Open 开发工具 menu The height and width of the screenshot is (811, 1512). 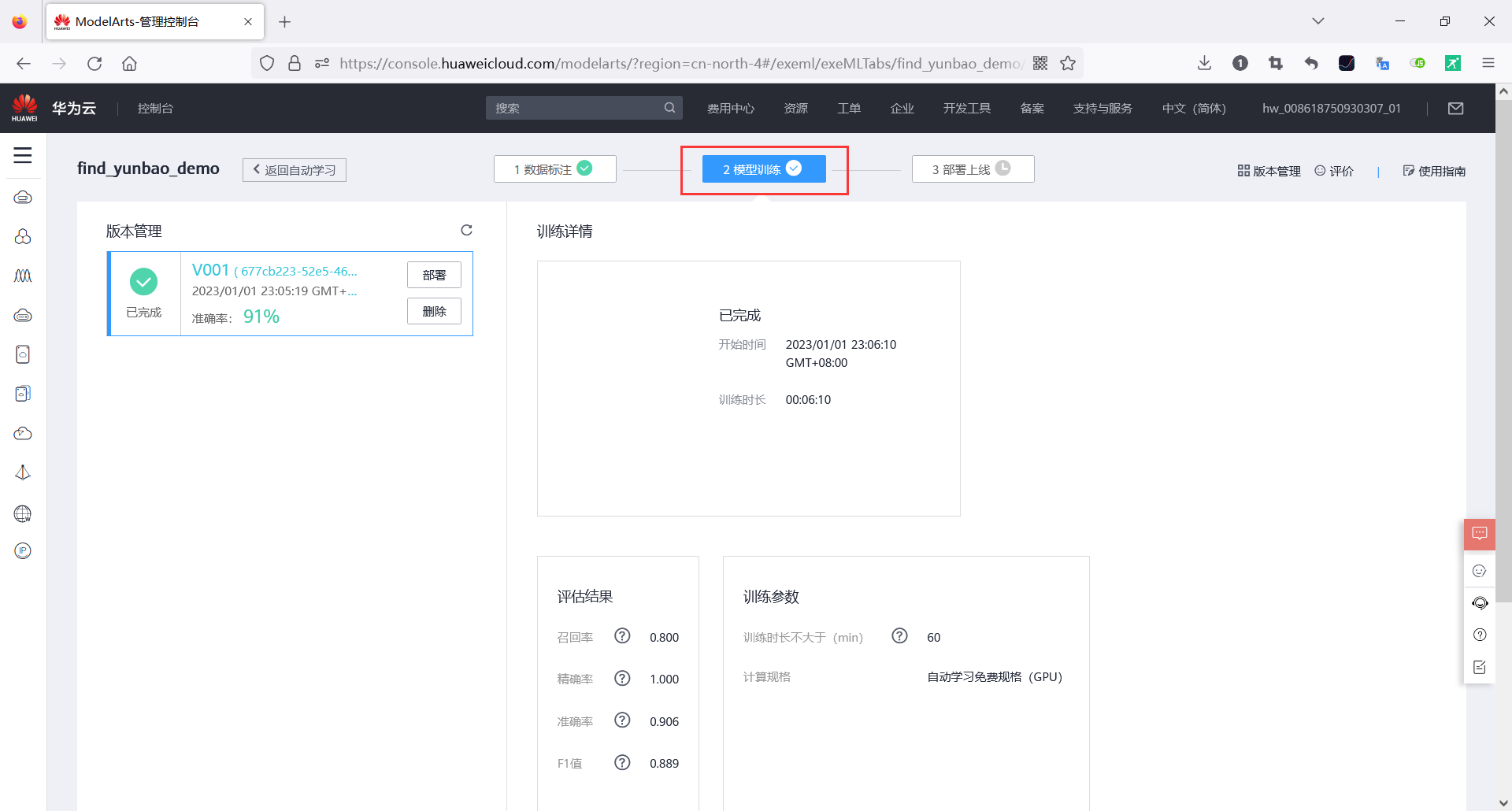pyautogui.click(x=967, y=109)
